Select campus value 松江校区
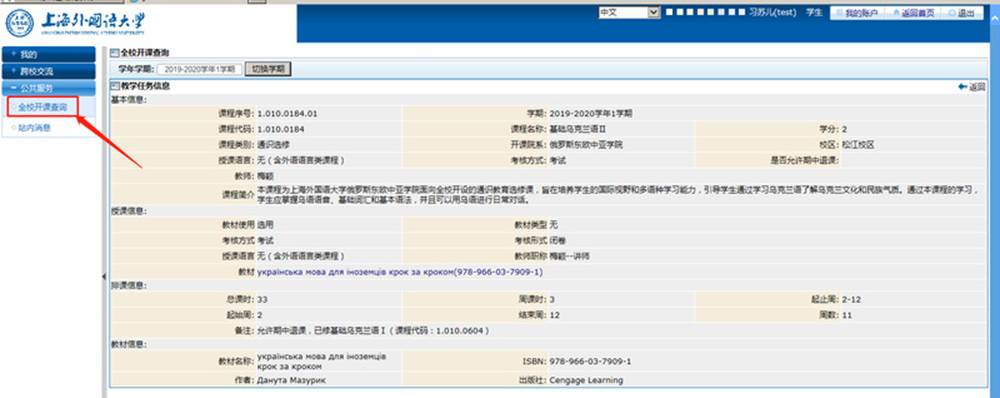Image resolution: width=1000 pixels, height=398 pixels. coord(858,145)
